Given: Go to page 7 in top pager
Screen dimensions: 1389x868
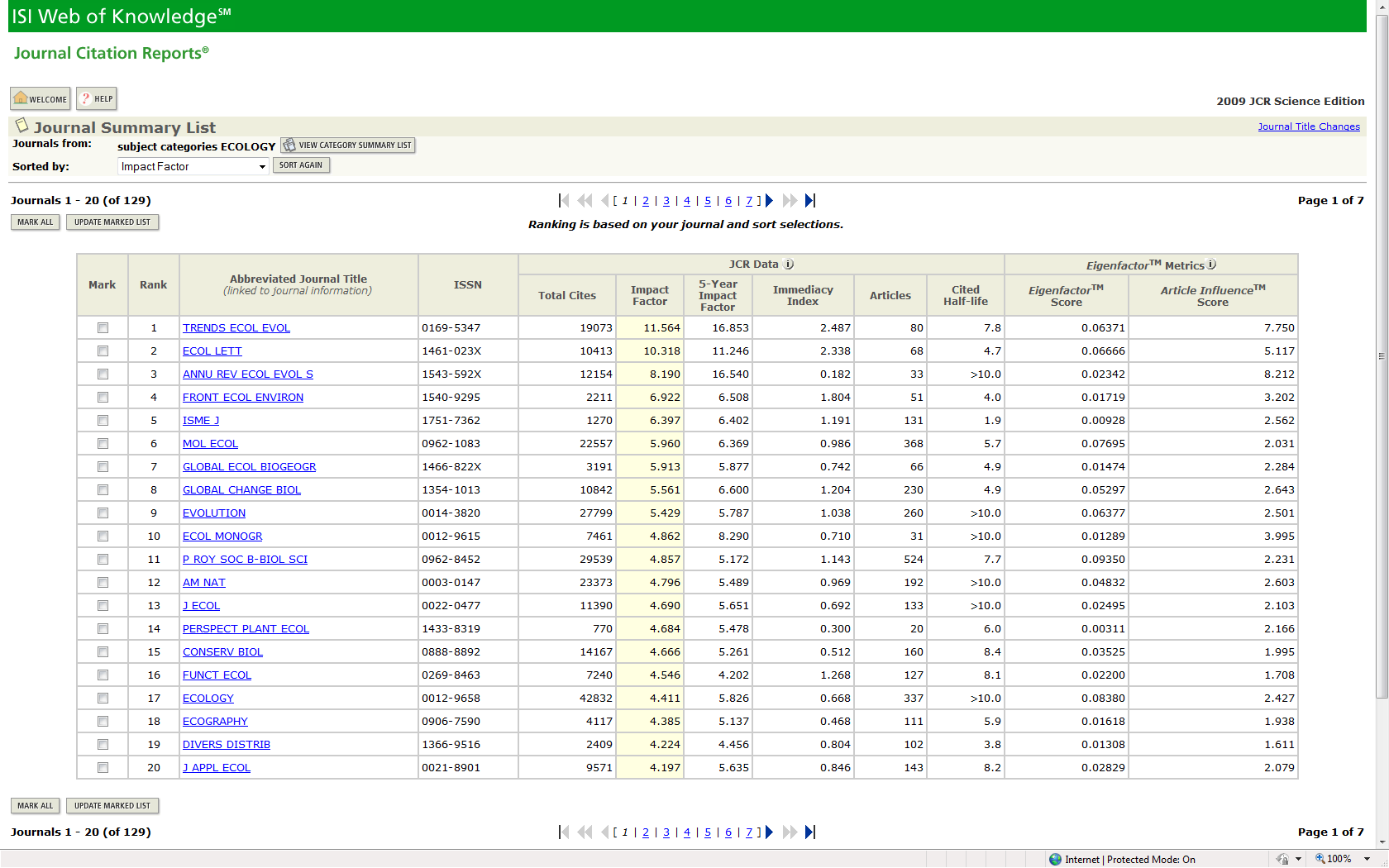Looking at the screenshot, I should coord(749,201).
